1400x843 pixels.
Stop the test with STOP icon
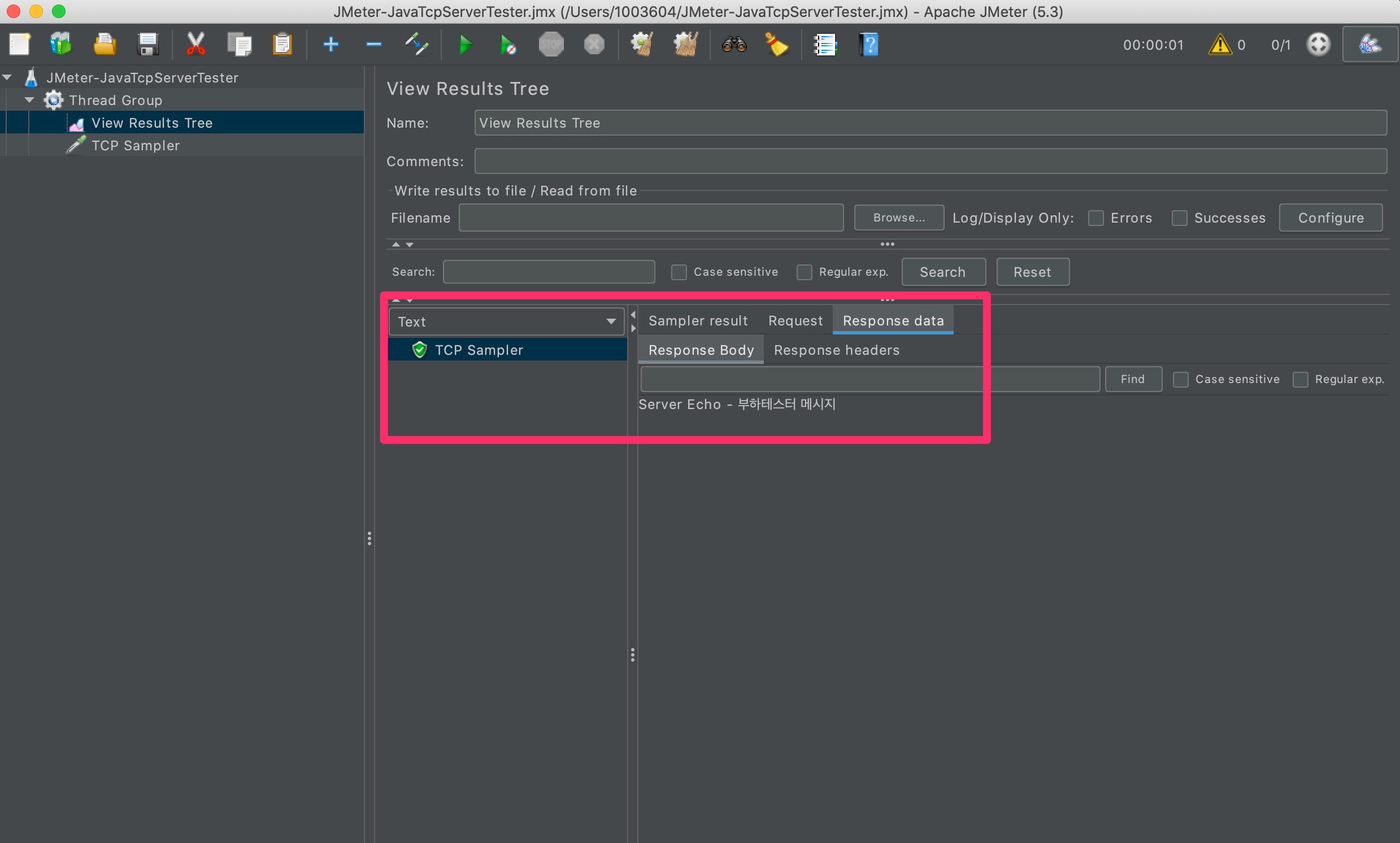point(551,44)
